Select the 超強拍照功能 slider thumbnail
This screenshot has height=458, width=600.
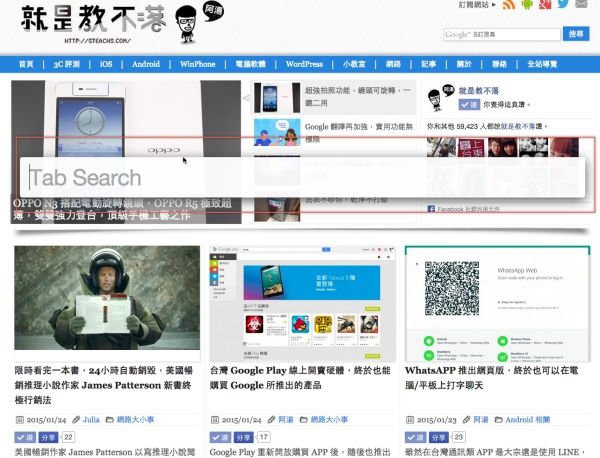click(x=277, y=98)
